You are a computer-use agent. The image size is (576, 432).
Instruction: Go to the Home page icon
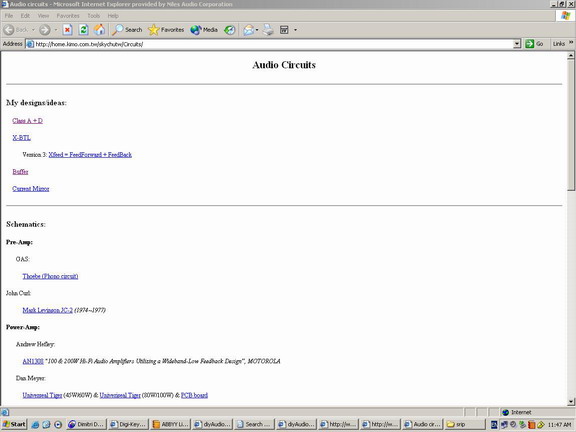(99, 30)
